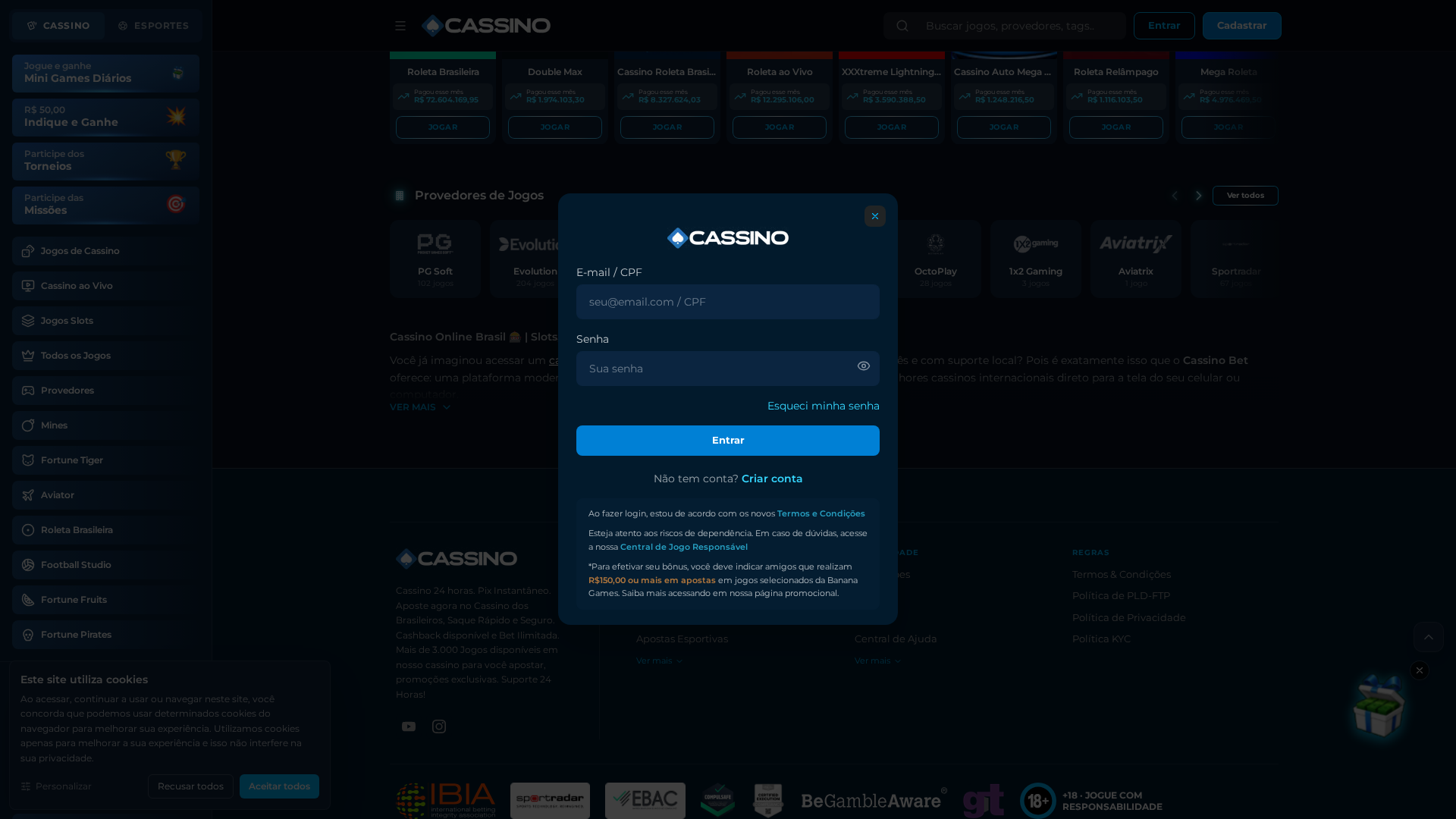
Task: Open Termos e Condições link in modal
Action: pos(821,513)
